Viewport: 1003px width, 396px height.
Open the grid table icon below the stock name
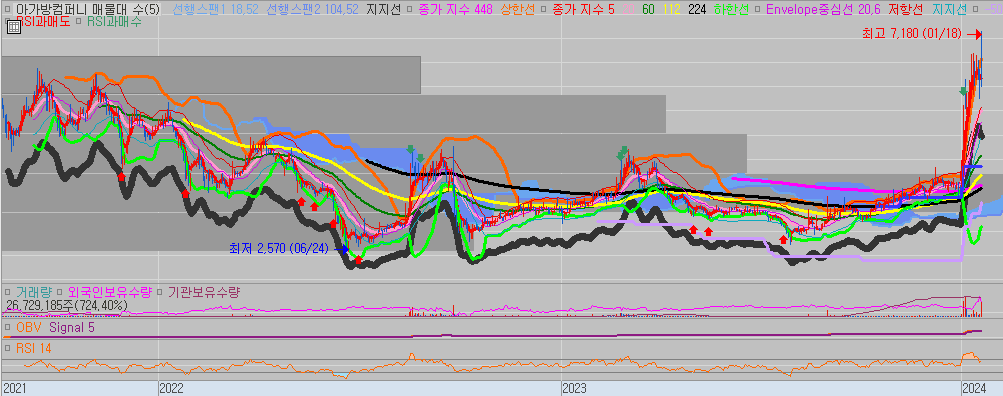point(13,27)
